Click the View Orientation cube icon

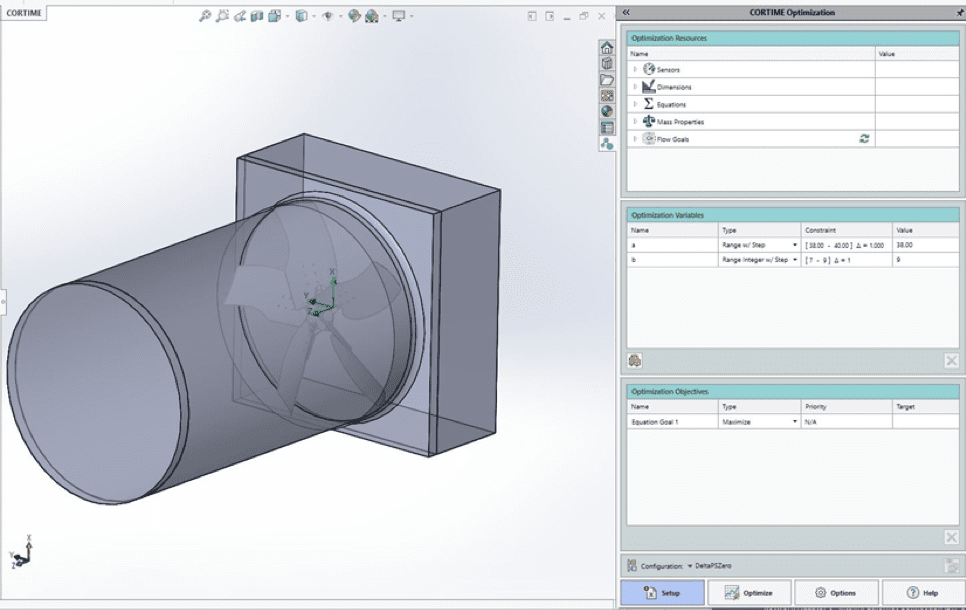(x=275, y=16)
